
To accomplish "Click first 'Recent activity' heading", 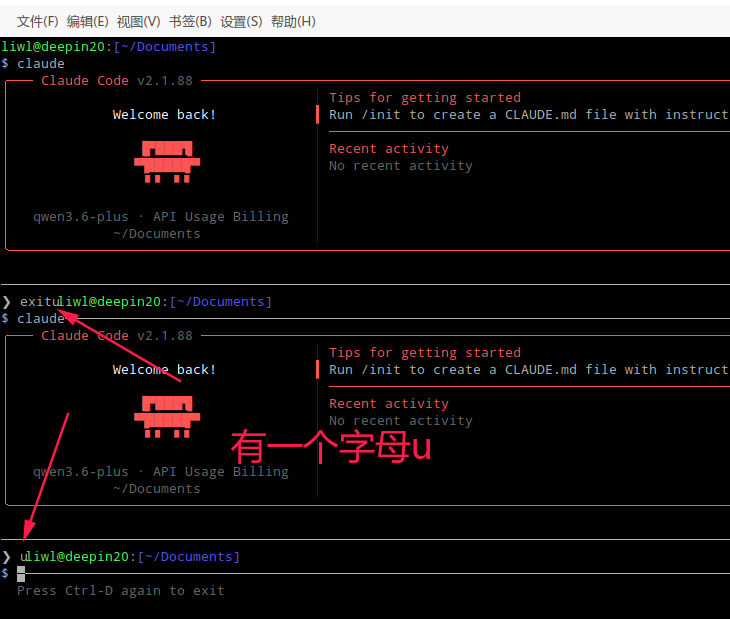I will pos(389,149).
